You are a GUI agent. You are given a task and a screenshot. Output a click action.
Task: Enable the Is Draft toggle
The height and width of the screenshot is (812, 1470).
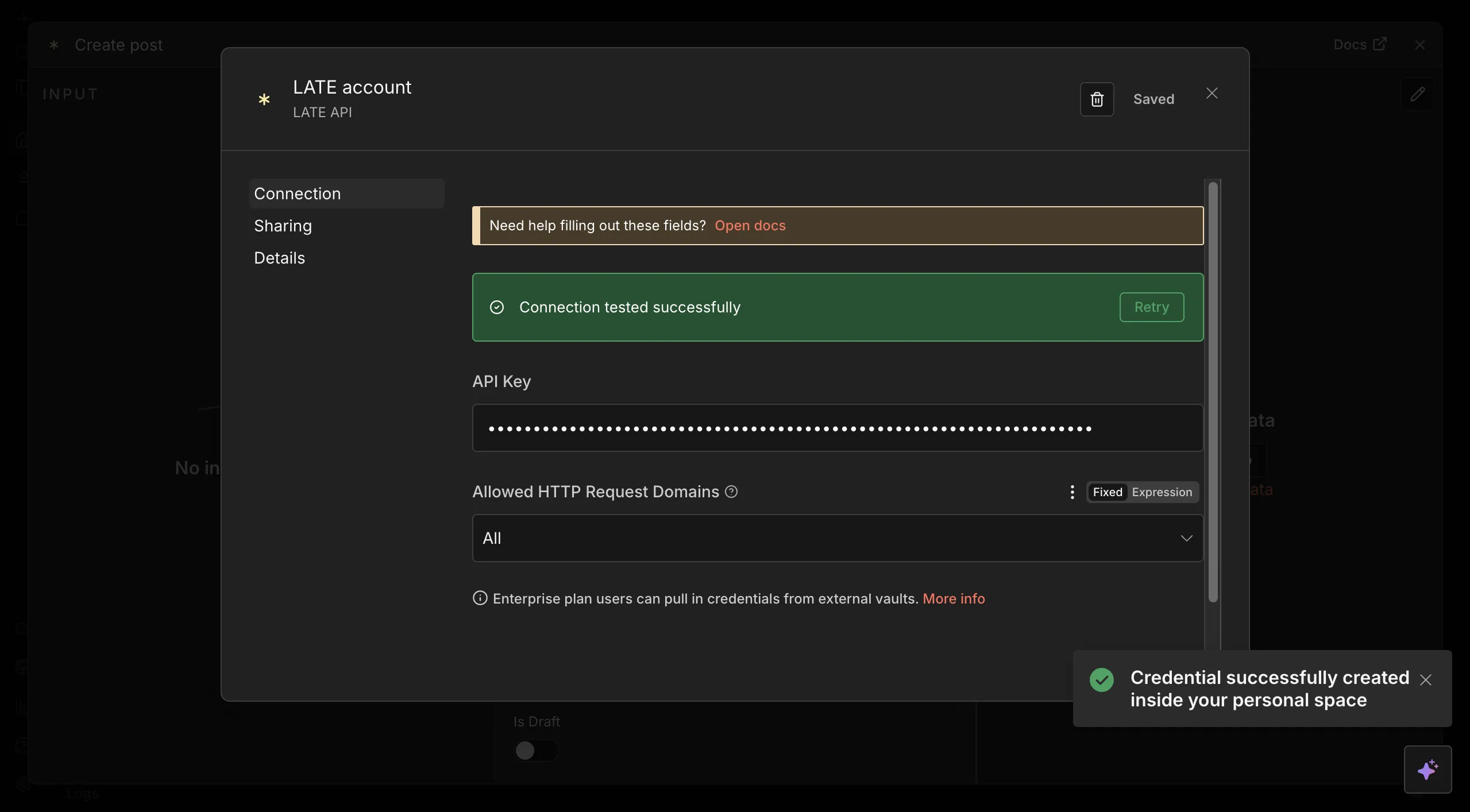(x=535, y=750)
